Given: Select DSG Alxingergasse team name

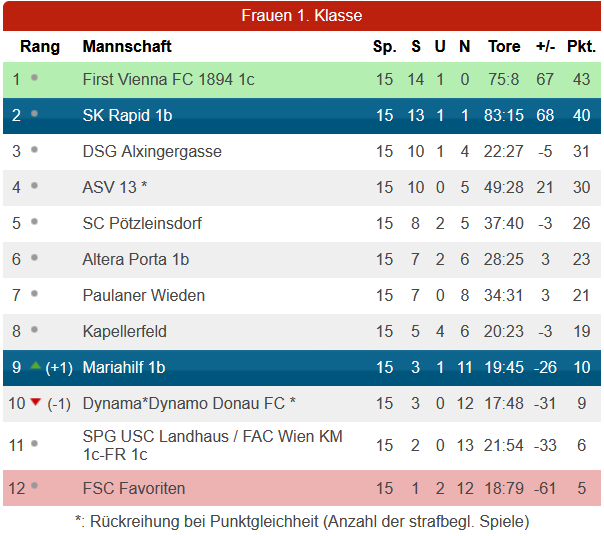Looking at the screenshot, I should click(x=152, y=151).
